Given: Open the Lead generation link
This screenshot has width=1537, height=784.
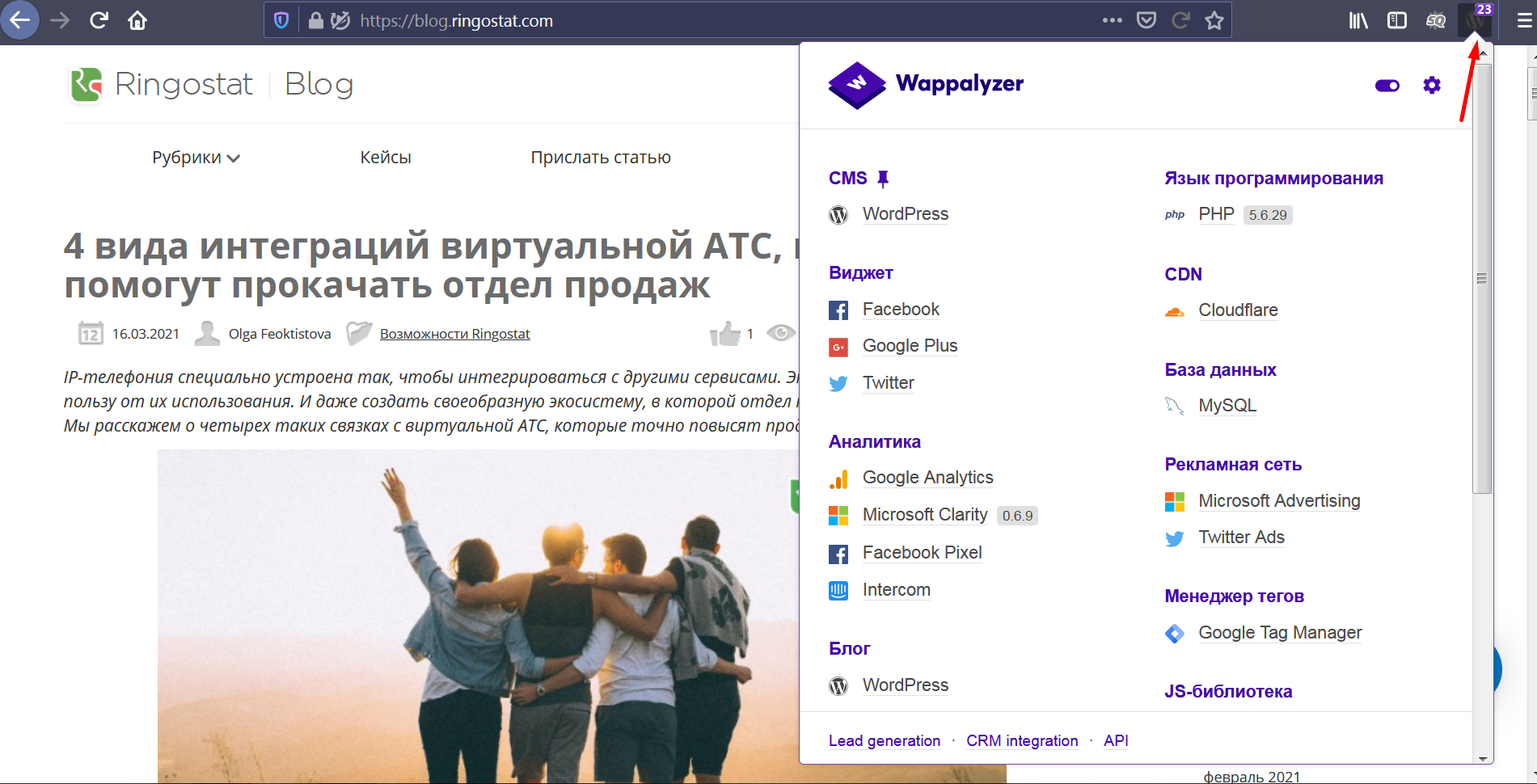Looking at the screenshot, I should 885,740.
